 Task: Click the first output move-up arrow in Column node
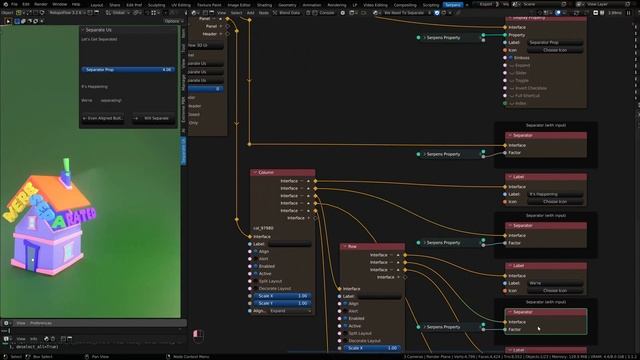pos(308,181)
